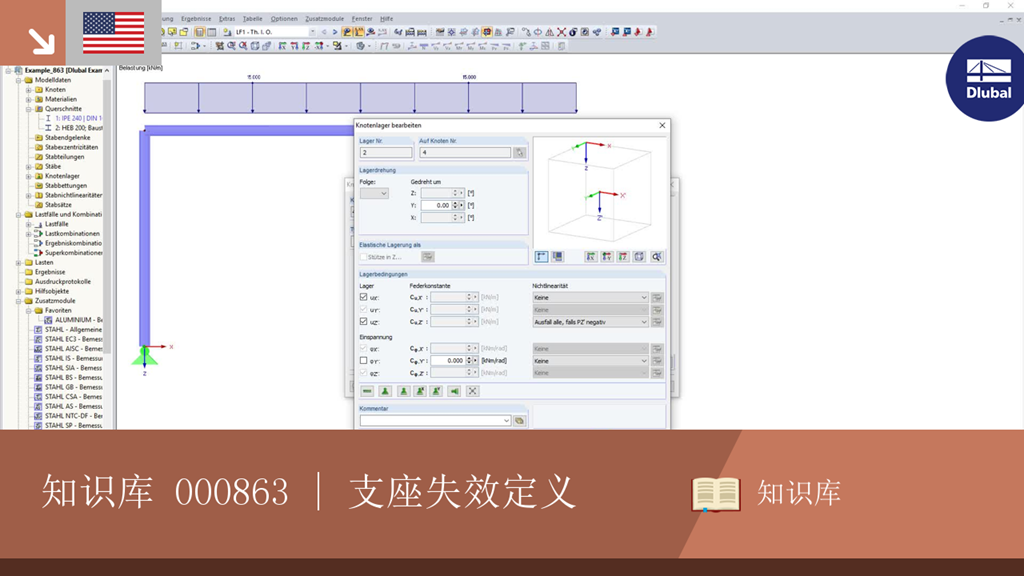Open the Folge sequence dropdown
Screen dimensions: 1024x576
(x=374, y=193)
